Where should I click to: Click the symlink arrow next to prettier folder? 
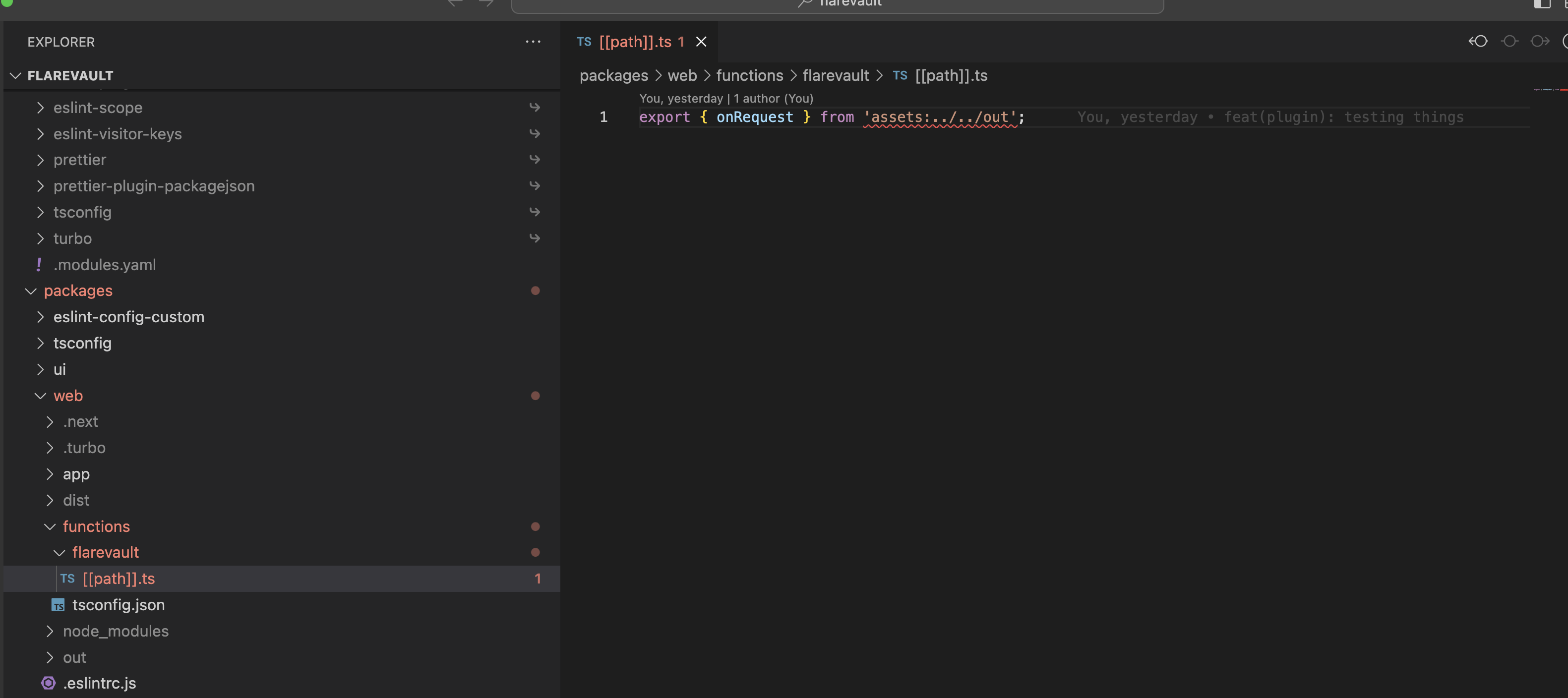[x=535, y=160]
